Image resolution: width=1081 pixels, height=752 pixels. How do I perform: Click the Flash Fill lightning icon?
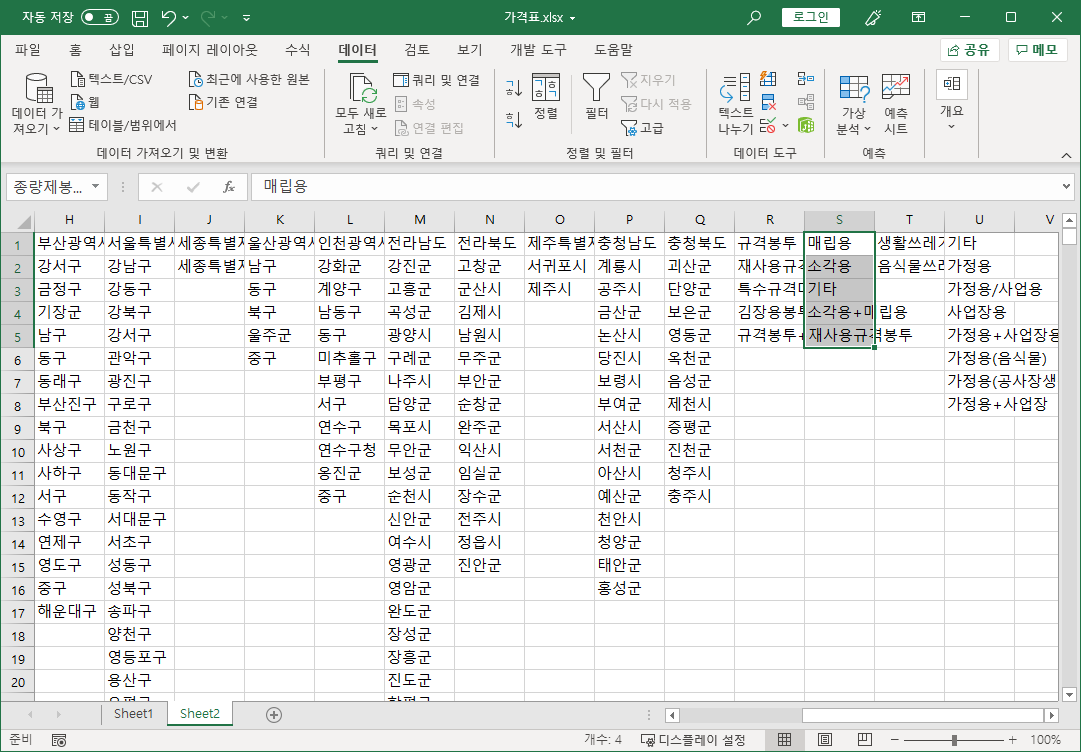pos(768,79)
